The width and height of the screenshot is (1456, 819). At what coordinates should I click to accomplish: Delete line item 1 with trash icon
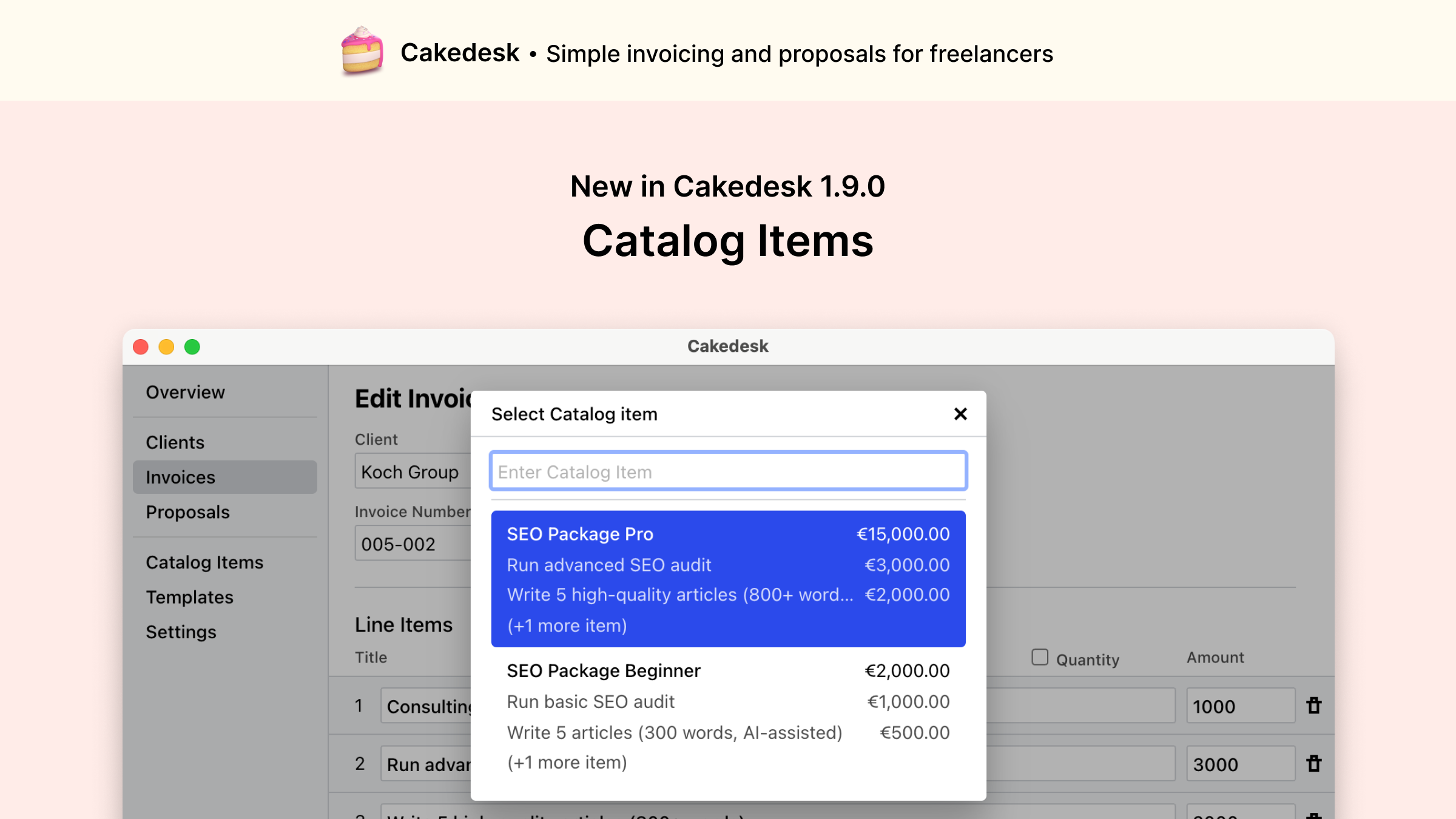(x=1314, y=706)
